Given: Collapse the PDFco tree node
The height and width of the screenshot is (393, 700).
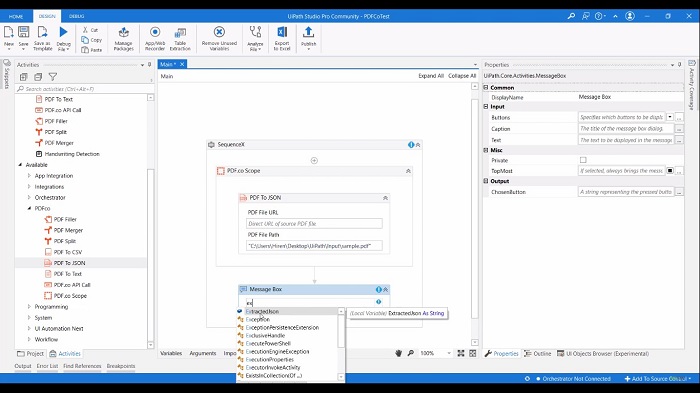Looking at the screenshot, I should coord(29,208).
